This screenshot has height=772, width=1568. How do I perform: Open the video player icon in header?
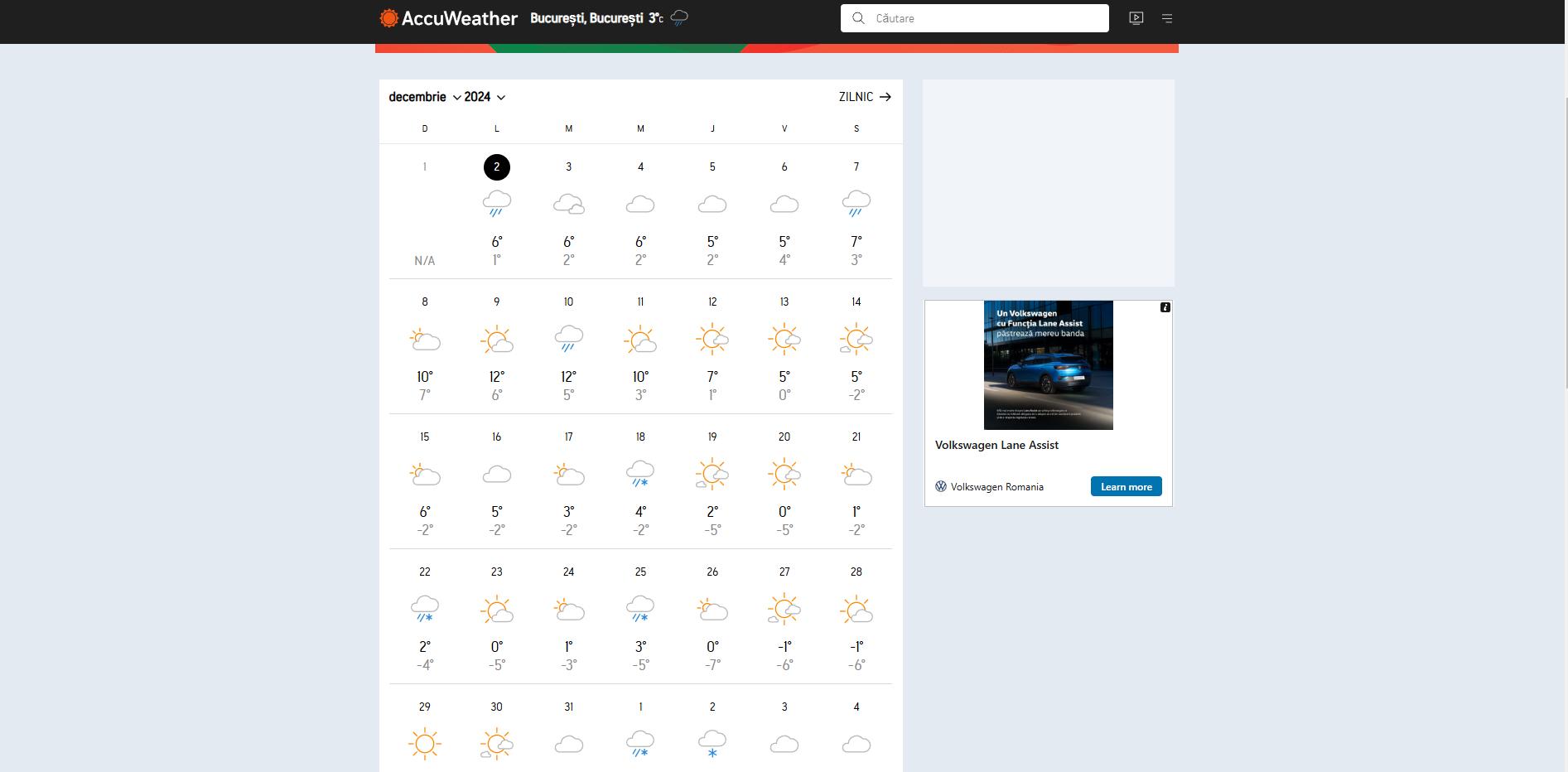[1136, 18]
